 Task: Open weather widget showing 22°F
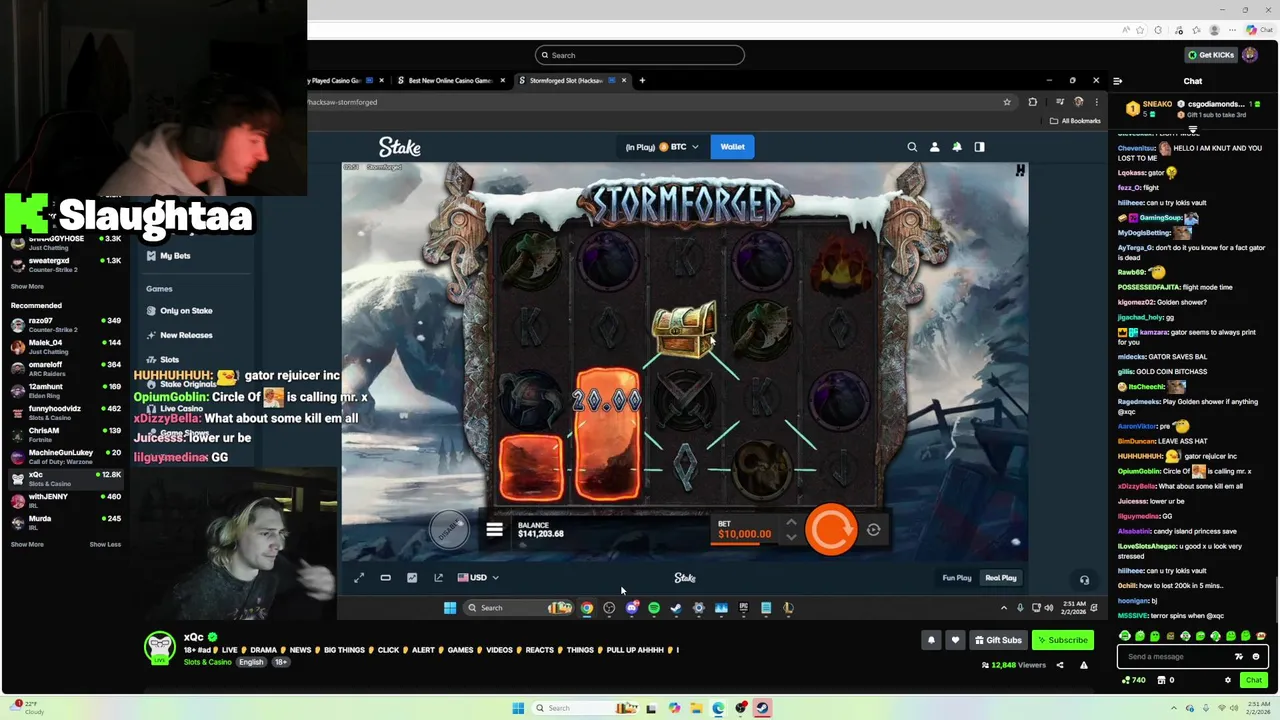coord(25,708)
